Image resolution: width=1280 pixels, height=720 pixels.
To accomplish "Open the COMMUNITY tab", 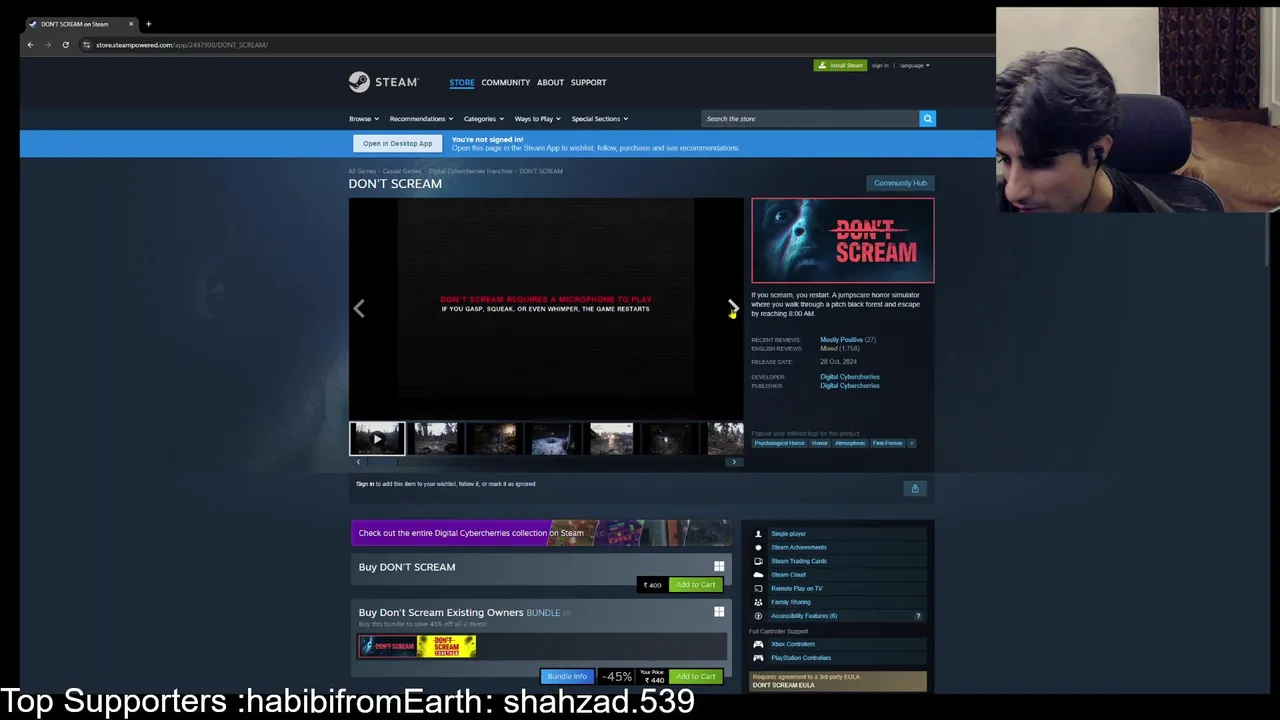I will click(x=505, y=82).
